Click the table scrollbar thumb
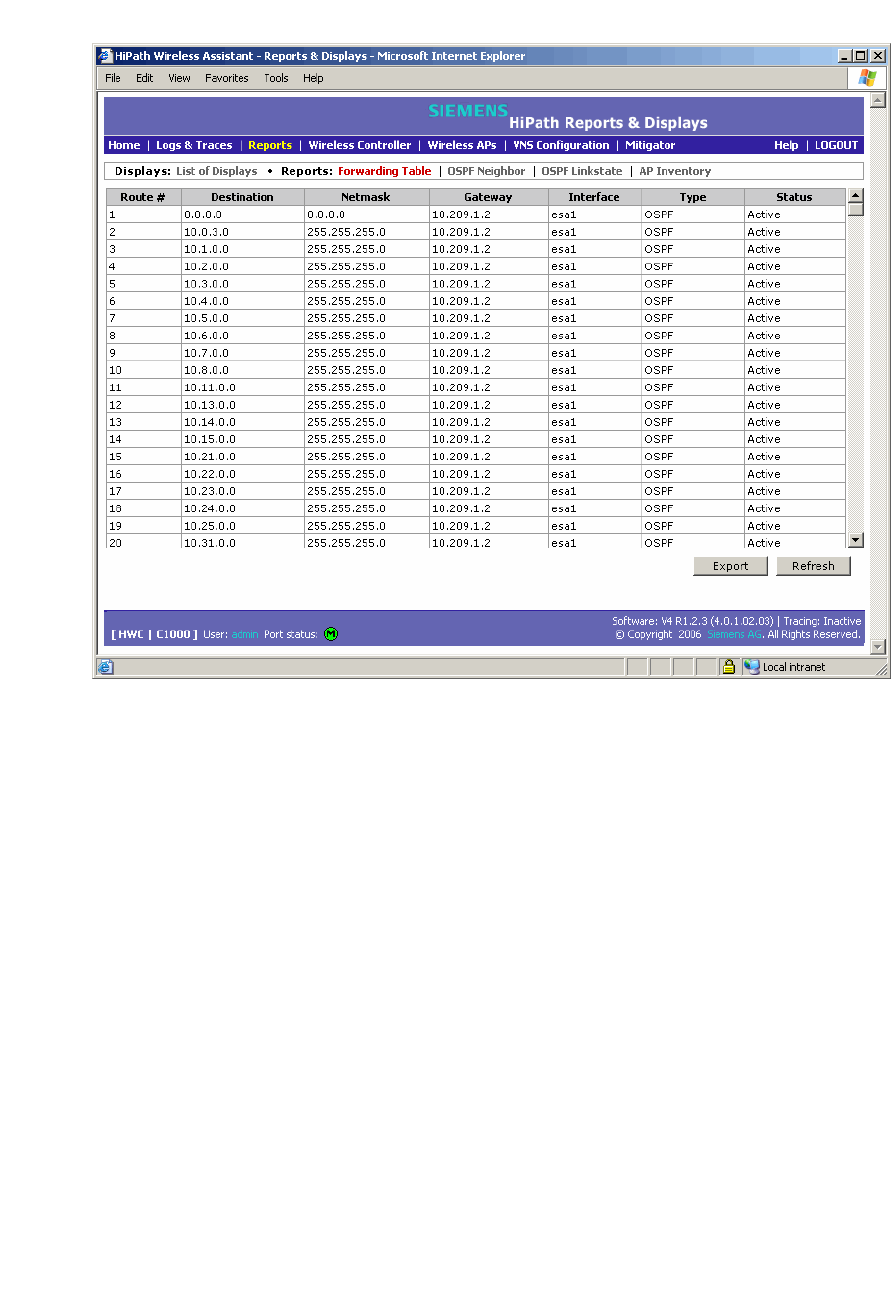This screenshot has width=891, height=1314. (855, 209)
